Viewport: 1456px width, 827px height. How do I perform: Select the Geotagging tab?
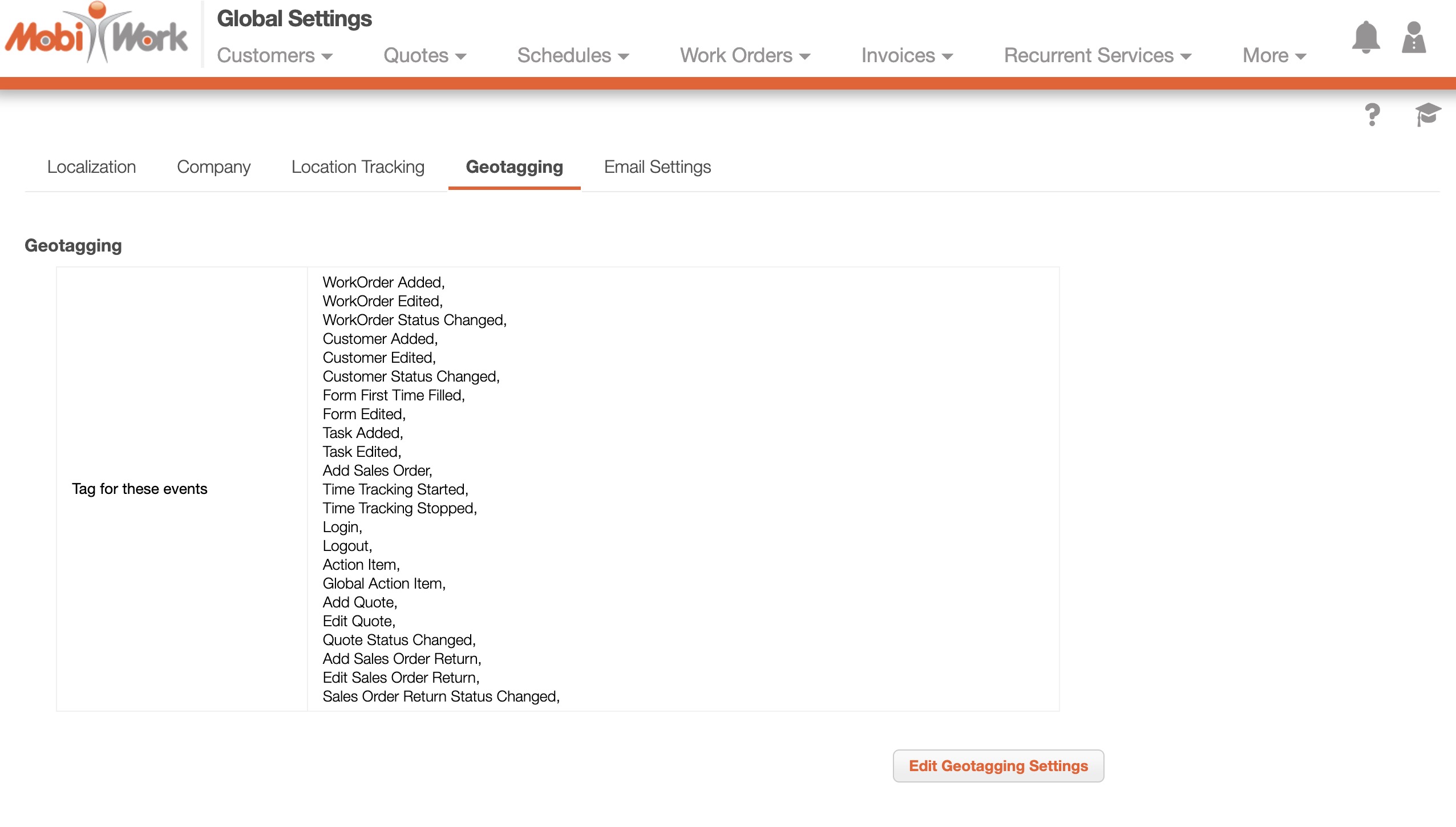tap(514, 167)
